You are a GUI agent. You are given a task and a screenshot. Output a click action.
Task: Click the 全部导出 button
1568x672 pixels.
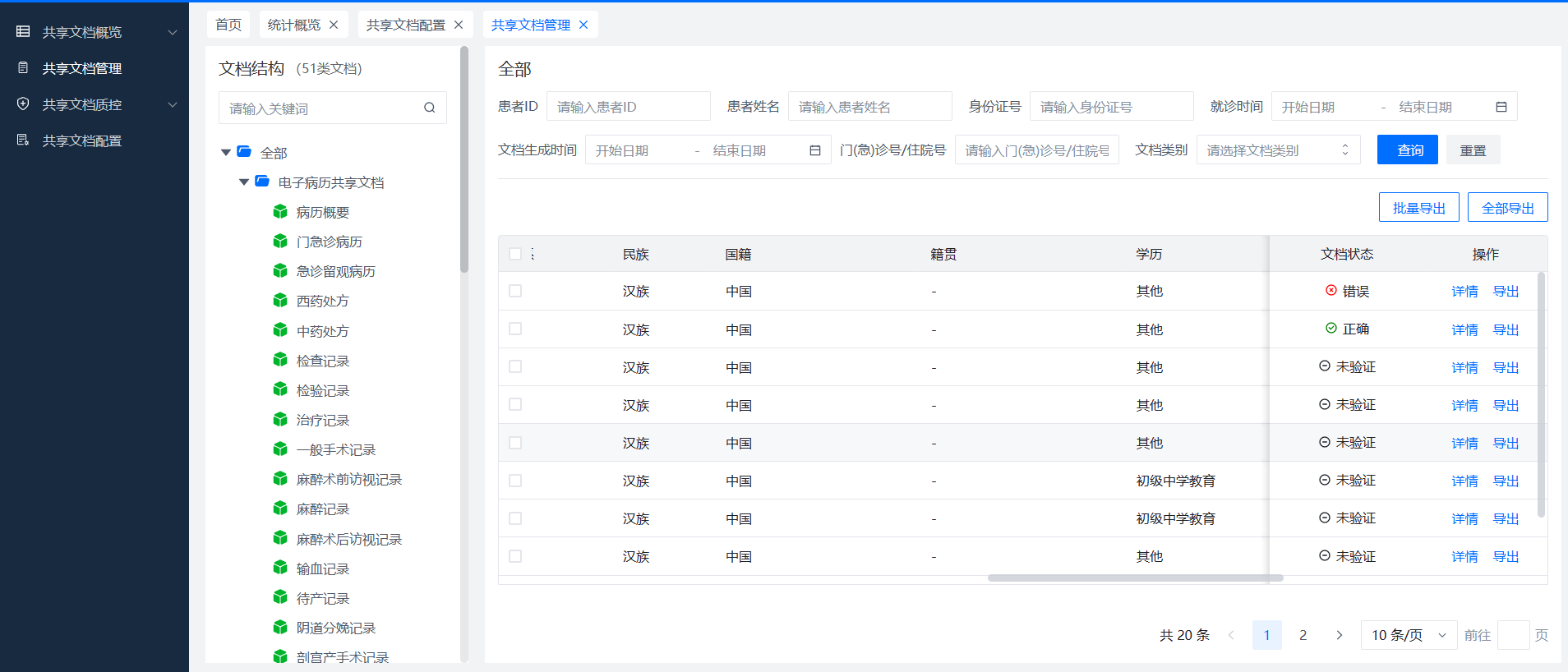click(1508, 208)
